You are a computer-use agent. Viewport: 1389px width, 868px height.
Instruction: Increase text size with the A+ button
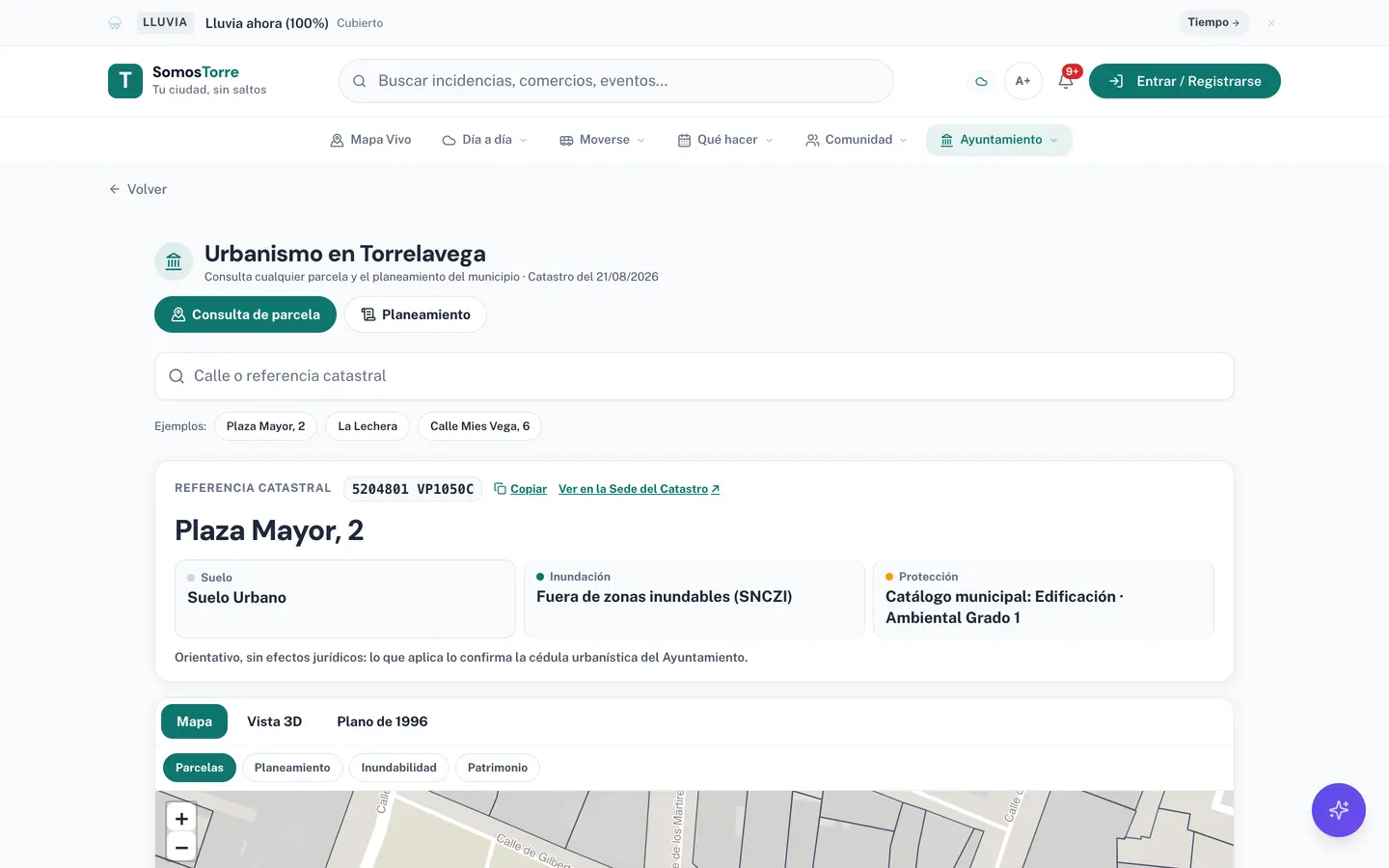click(1022, 81)
